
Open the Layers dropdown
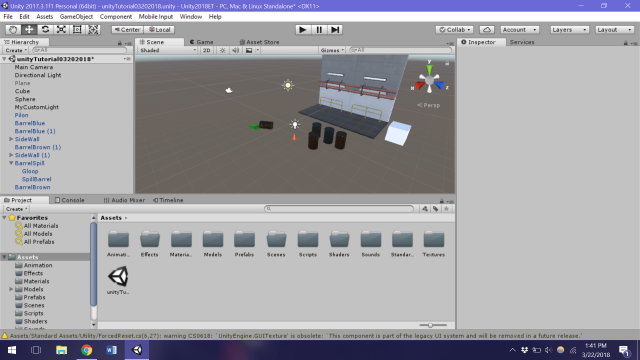coord(569,30)
